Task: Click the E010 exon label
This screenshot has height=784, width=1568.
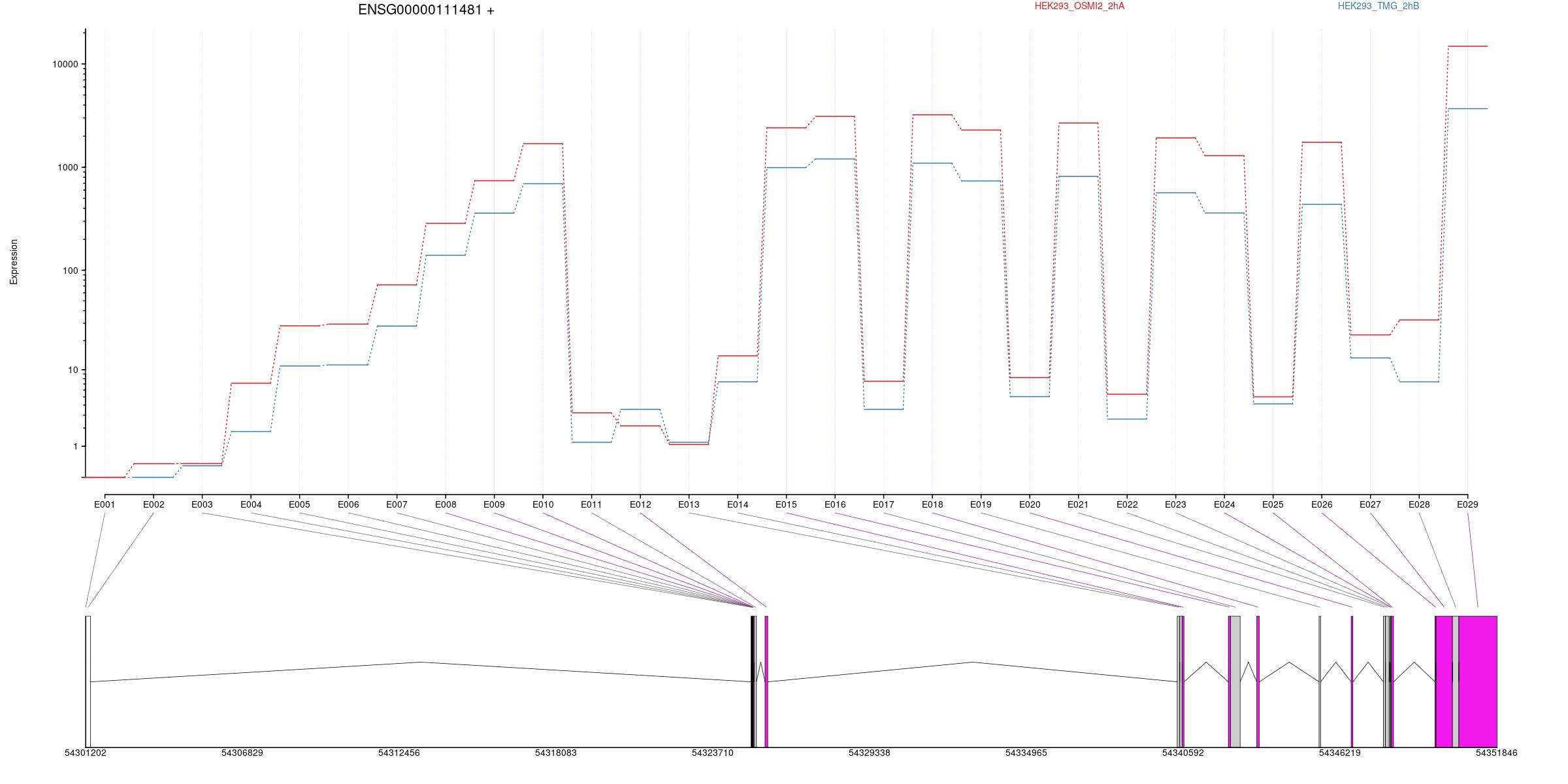Action: click(543, 504)
